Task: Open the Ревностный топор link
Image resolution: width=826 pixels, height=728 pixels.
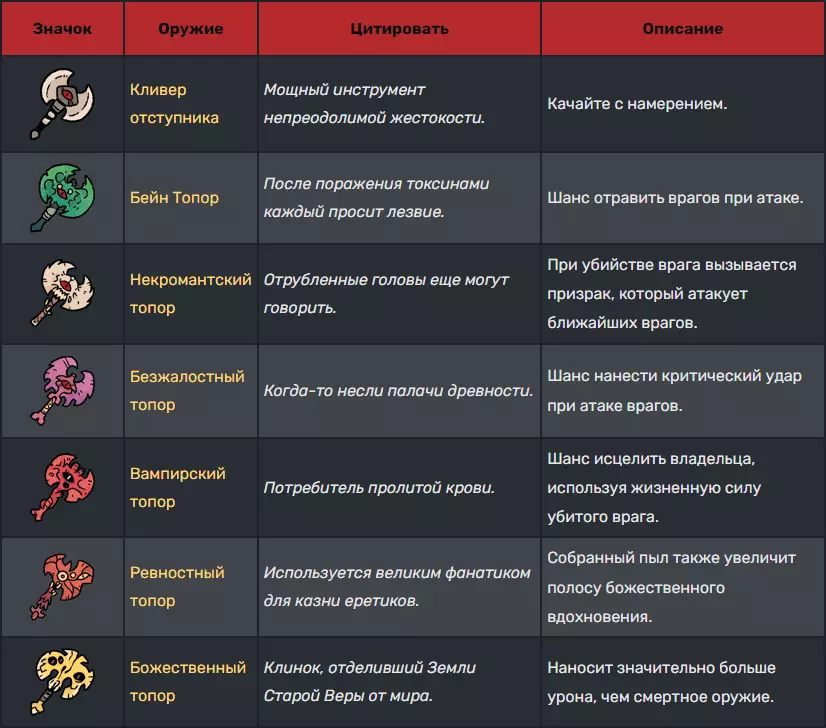Action: (x=177, y=587)
